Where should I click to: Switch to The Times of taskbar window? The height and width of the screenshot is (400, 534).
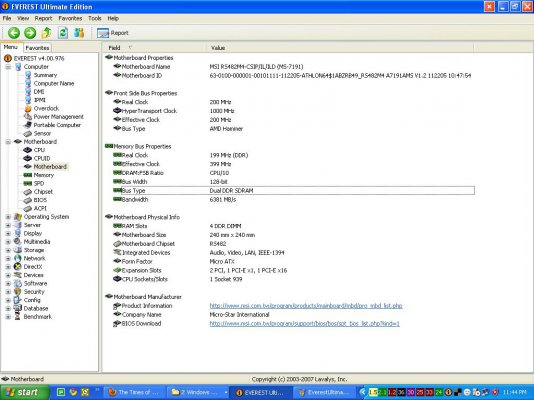134,393
